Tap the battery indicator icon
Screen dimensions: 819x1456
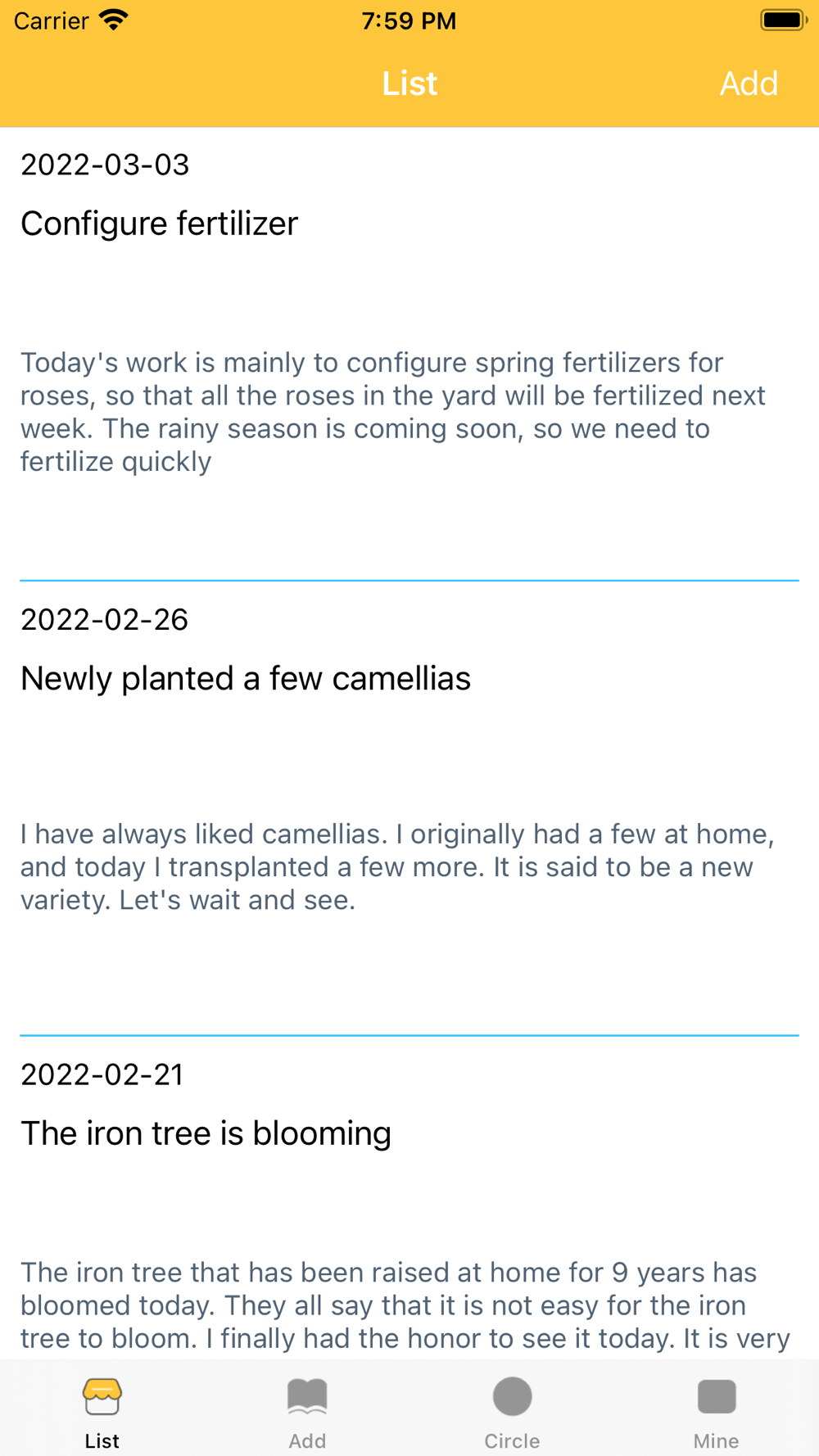(x=784, y=20)
